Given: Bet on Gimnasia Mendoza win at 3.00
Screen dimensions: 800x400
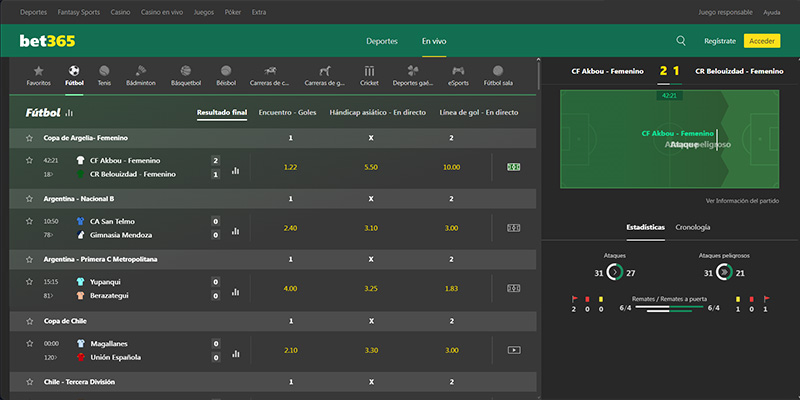Looking at the screenshot, I should point(451,228).
